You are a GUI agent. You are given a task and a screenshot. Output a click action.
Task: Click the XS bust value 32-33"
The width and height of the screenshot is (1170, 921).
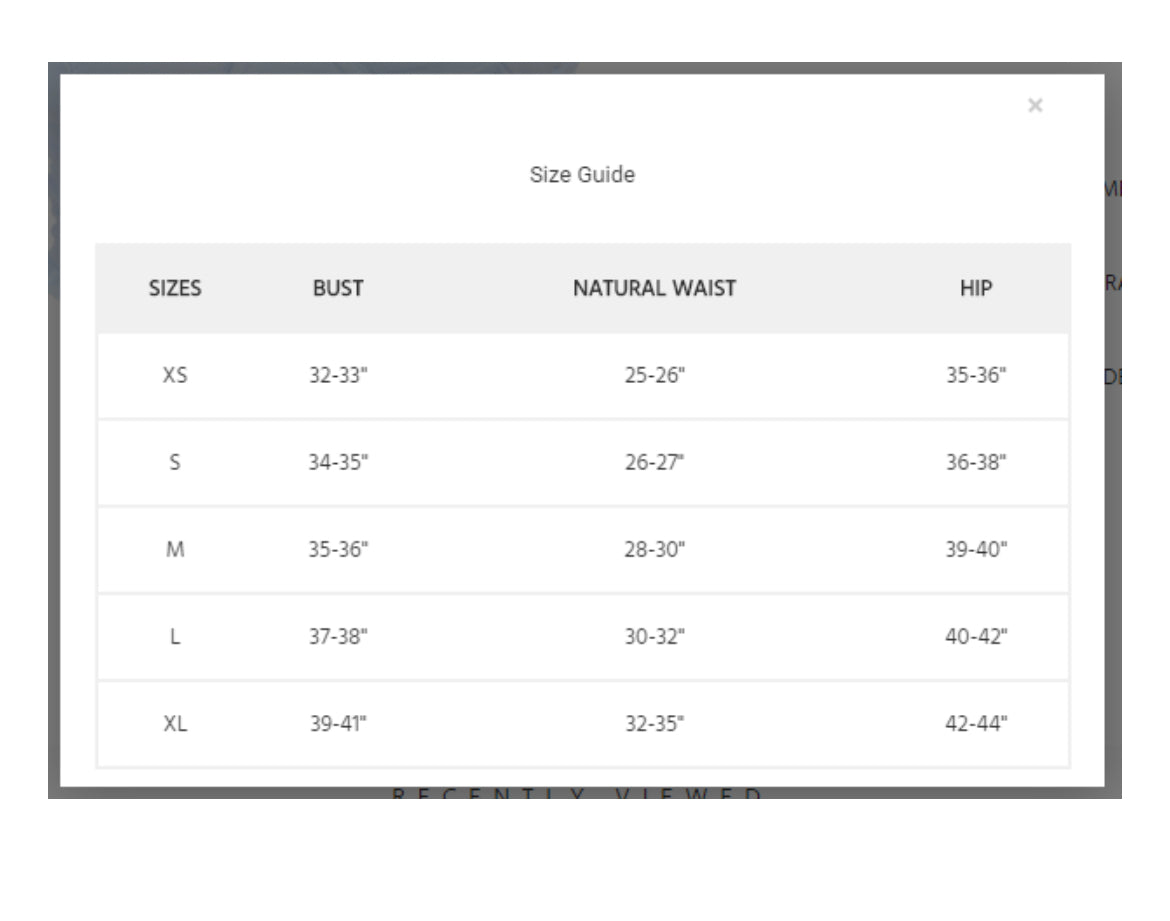tap(338, 375)
